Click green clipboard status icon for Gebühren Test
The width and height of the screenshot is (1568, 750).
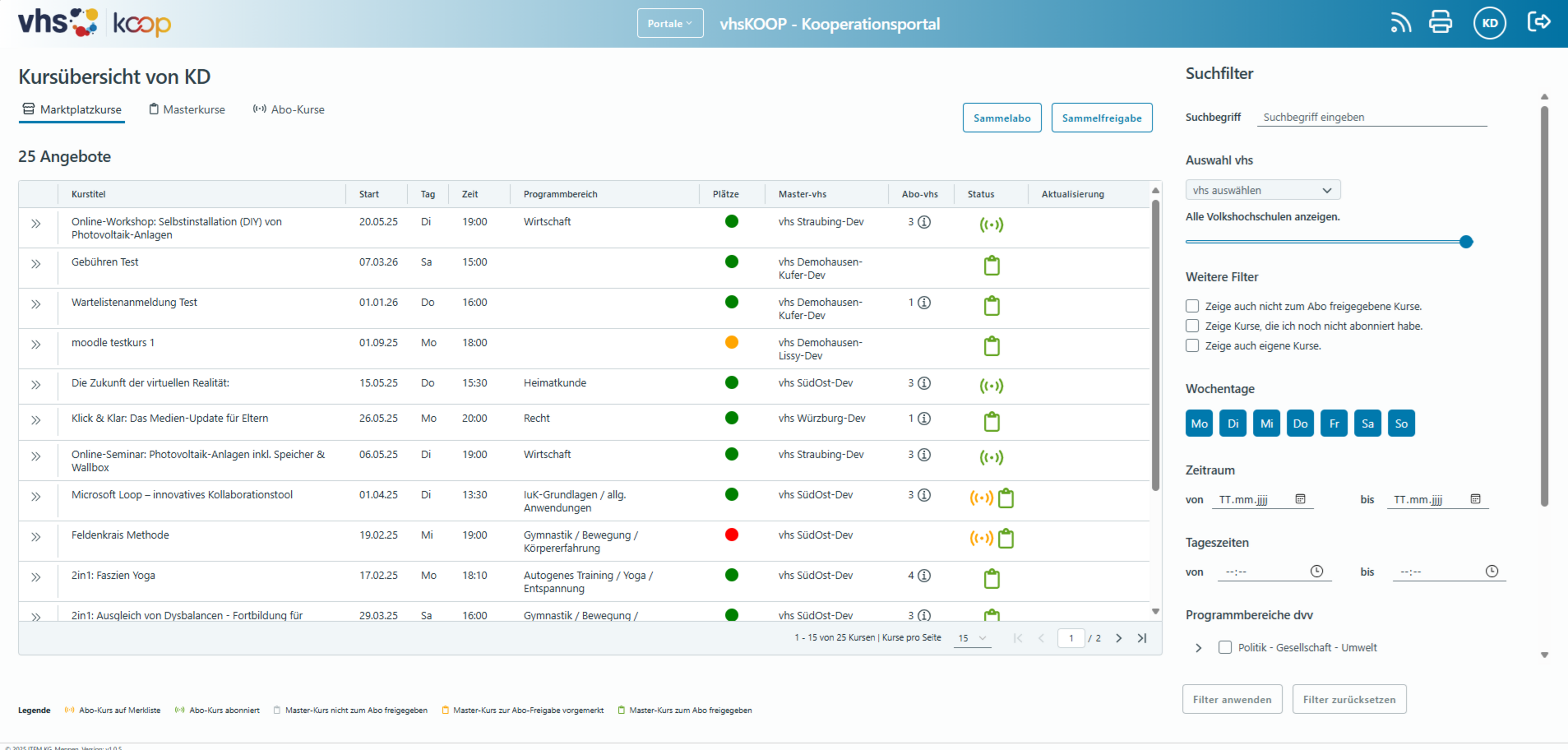click(992, 265)
